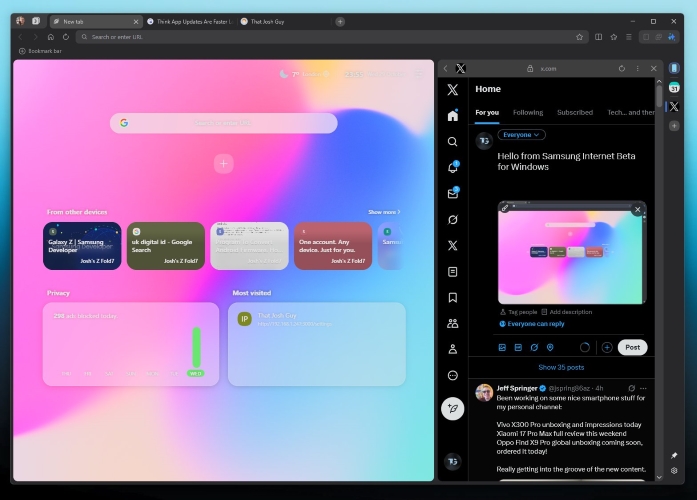697x500 pixels.
Task: Expand Show more for other devices
Action: pyautogui.click(x=384, y=212)
